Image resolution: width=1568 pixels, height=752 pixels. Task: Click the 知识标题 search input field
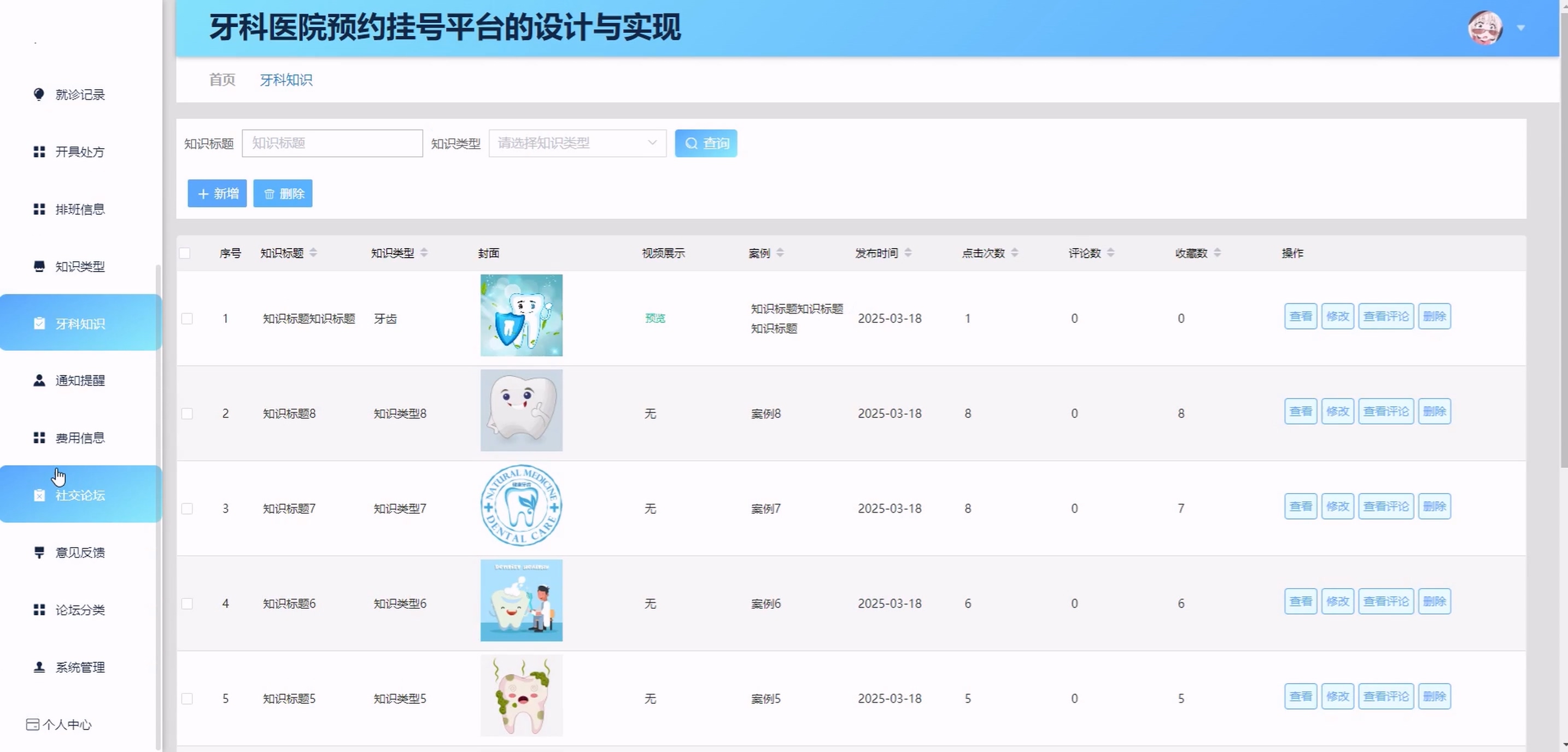tap(332, 144)
